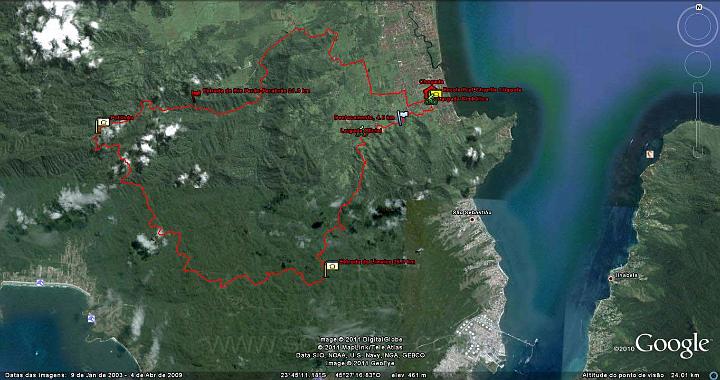Open the flag placemark at the southern trail end
The height and width of the screenshot is (380, 720).
(x=331, y=268)
